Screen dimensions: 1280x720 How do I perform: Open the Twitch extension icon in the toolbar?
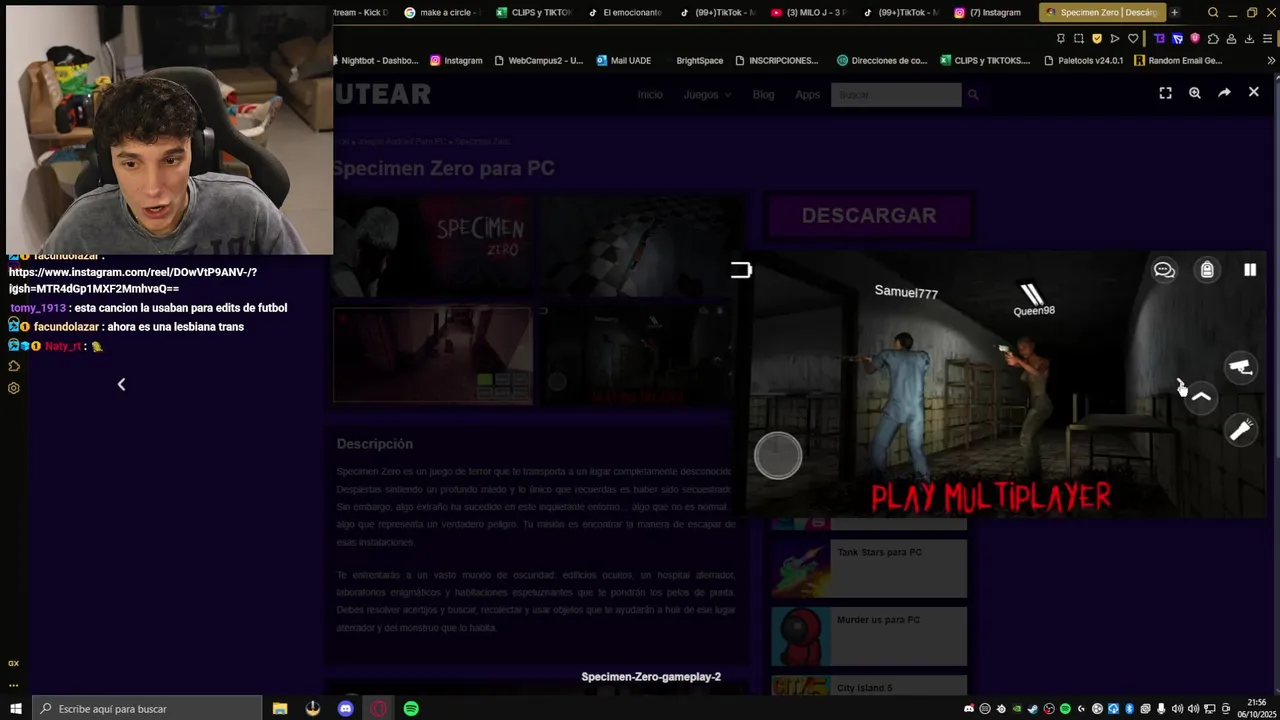tap(1159, 38)
